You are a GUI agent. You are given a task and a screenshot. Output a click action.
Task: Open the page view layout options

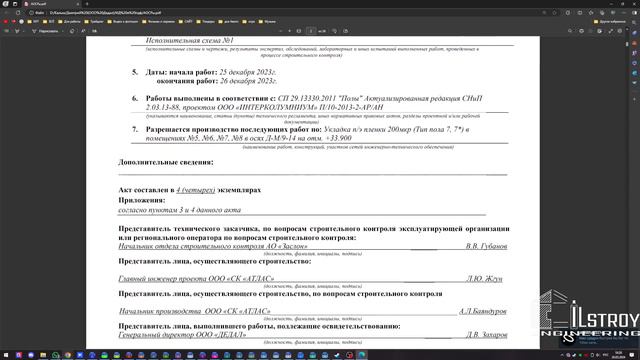(345, 31)
